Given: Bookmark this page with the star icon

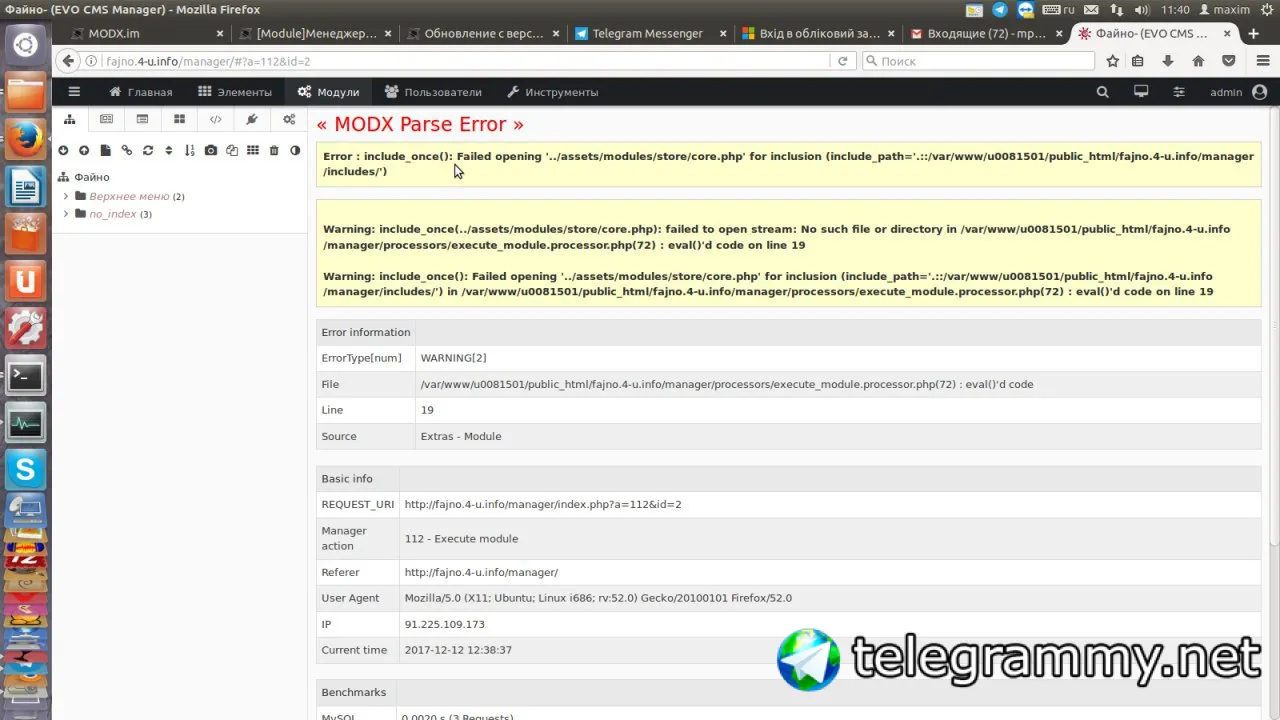Looking at the screenshot, I should (1113, 61).
